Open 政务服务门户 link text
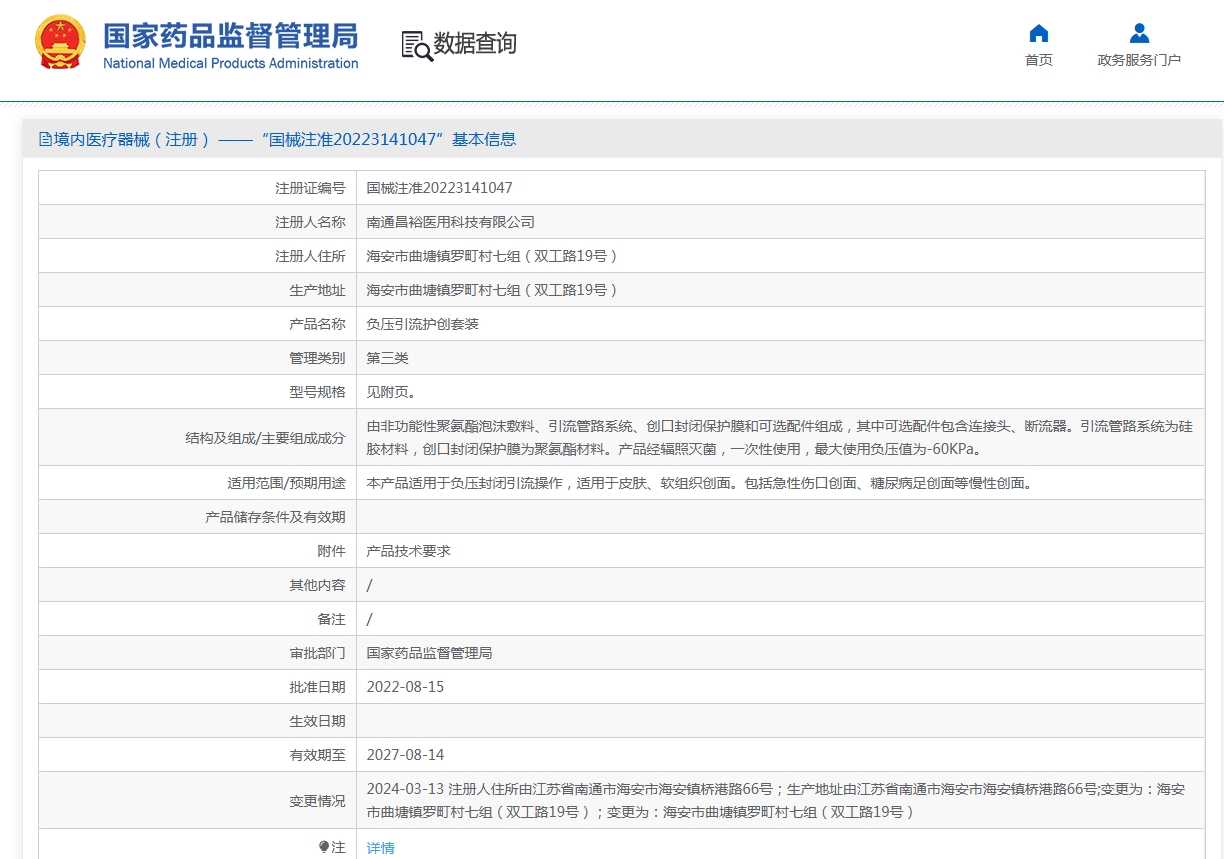1224x859 pixels. coord(1139,60)
